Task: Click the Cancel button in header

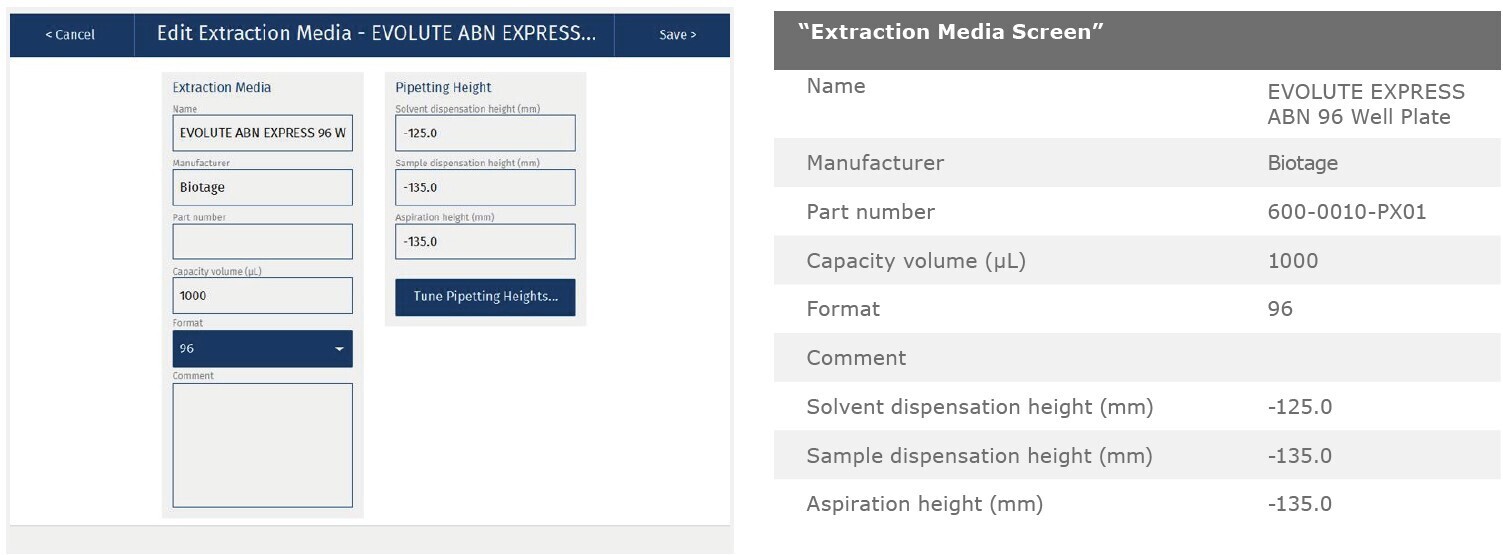Action: pyautogui.click(x=71, y=35)
